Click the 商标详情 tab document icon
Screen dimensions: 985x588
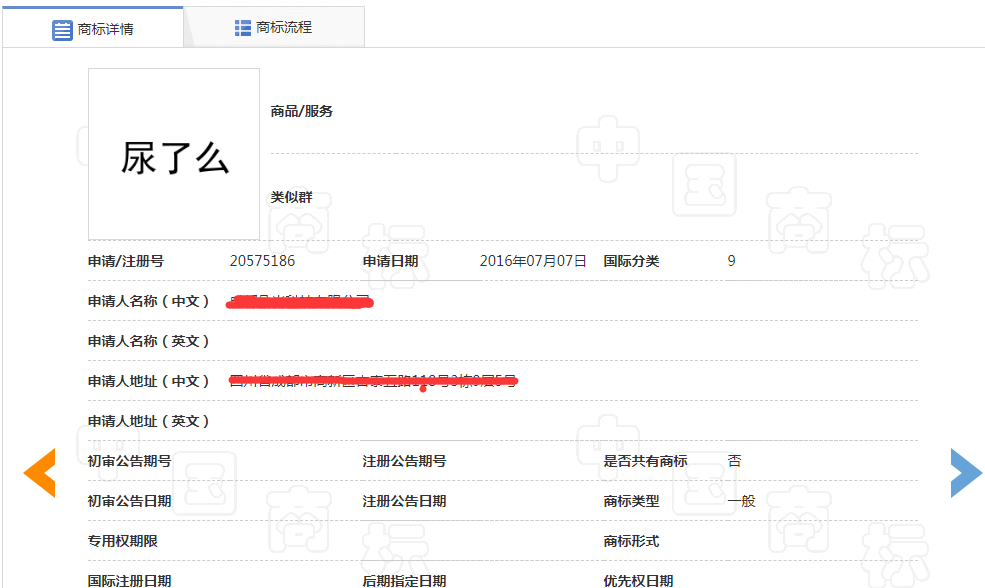62,29
